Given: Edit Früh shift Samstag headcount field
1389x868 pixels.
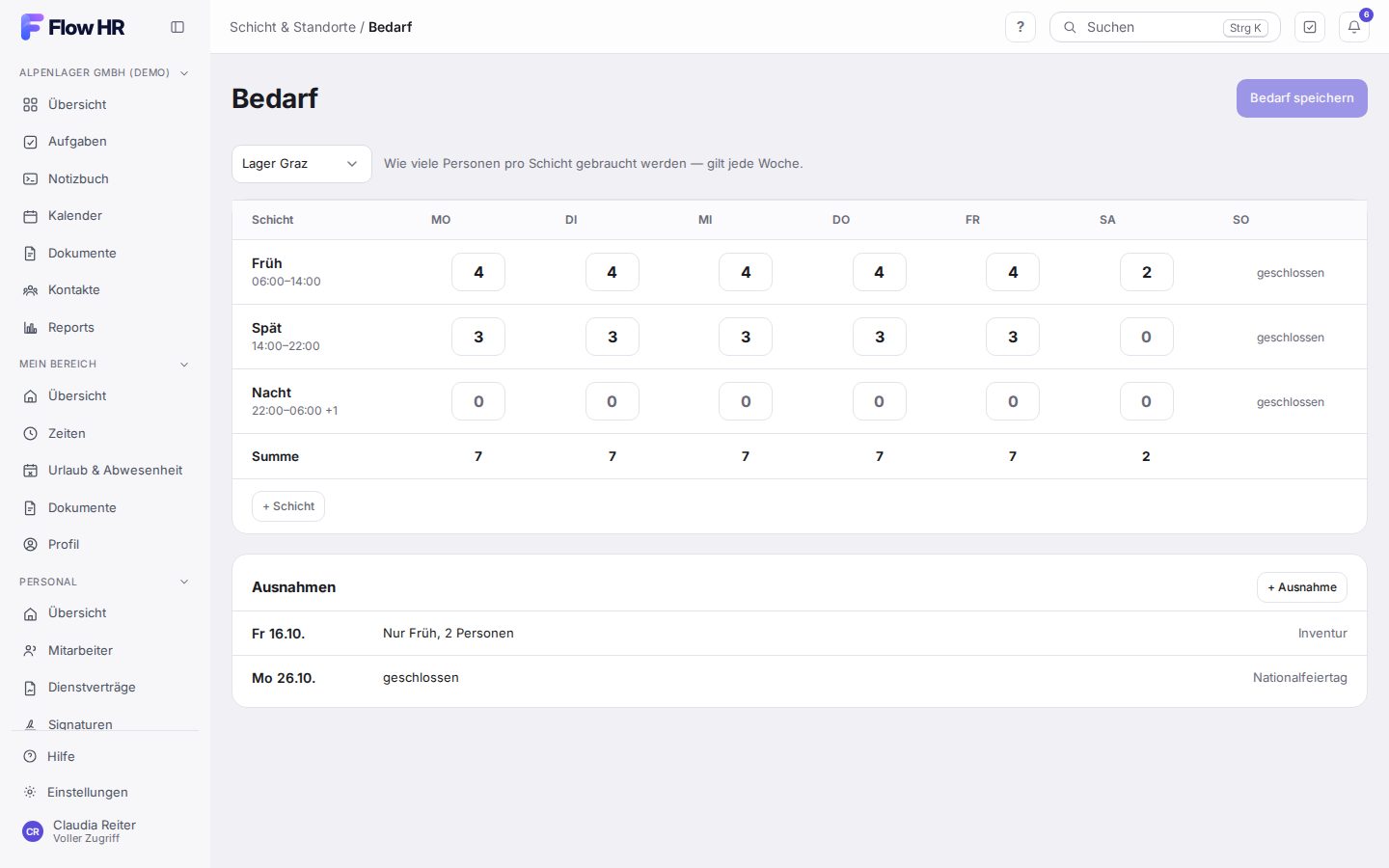Looking at the screenshot, I should coord(1147,272).
